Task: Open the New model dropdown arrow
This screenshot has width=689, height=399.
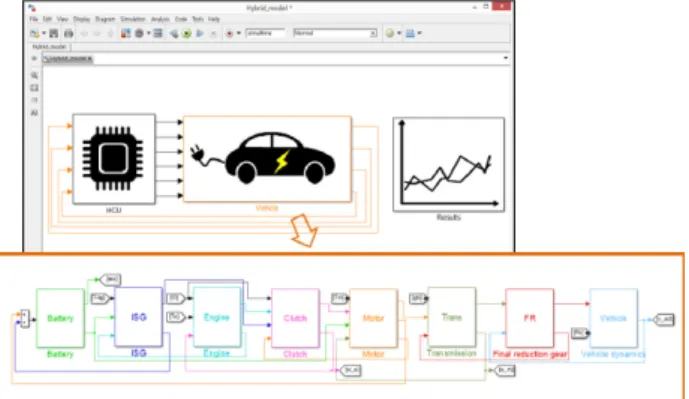Action: (x=44, y=33)
